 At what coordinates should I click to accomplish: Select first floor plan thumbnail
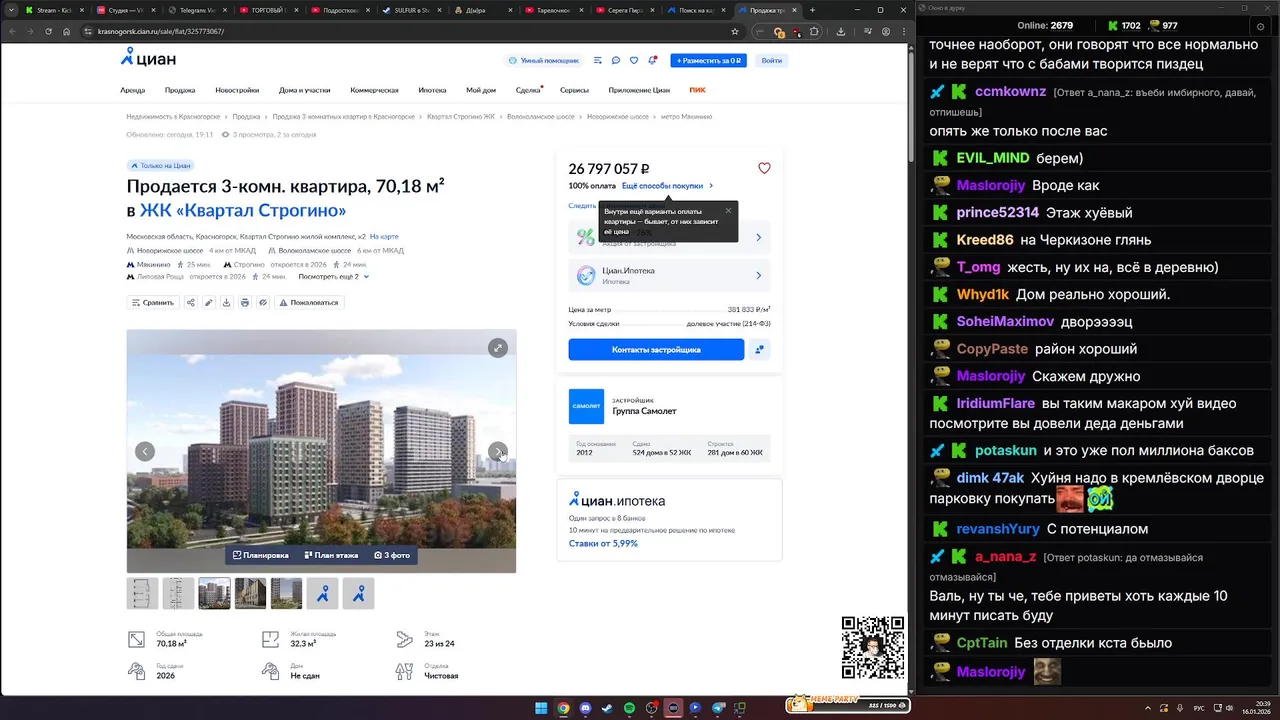pyautogui.click(x=143, y=593)
